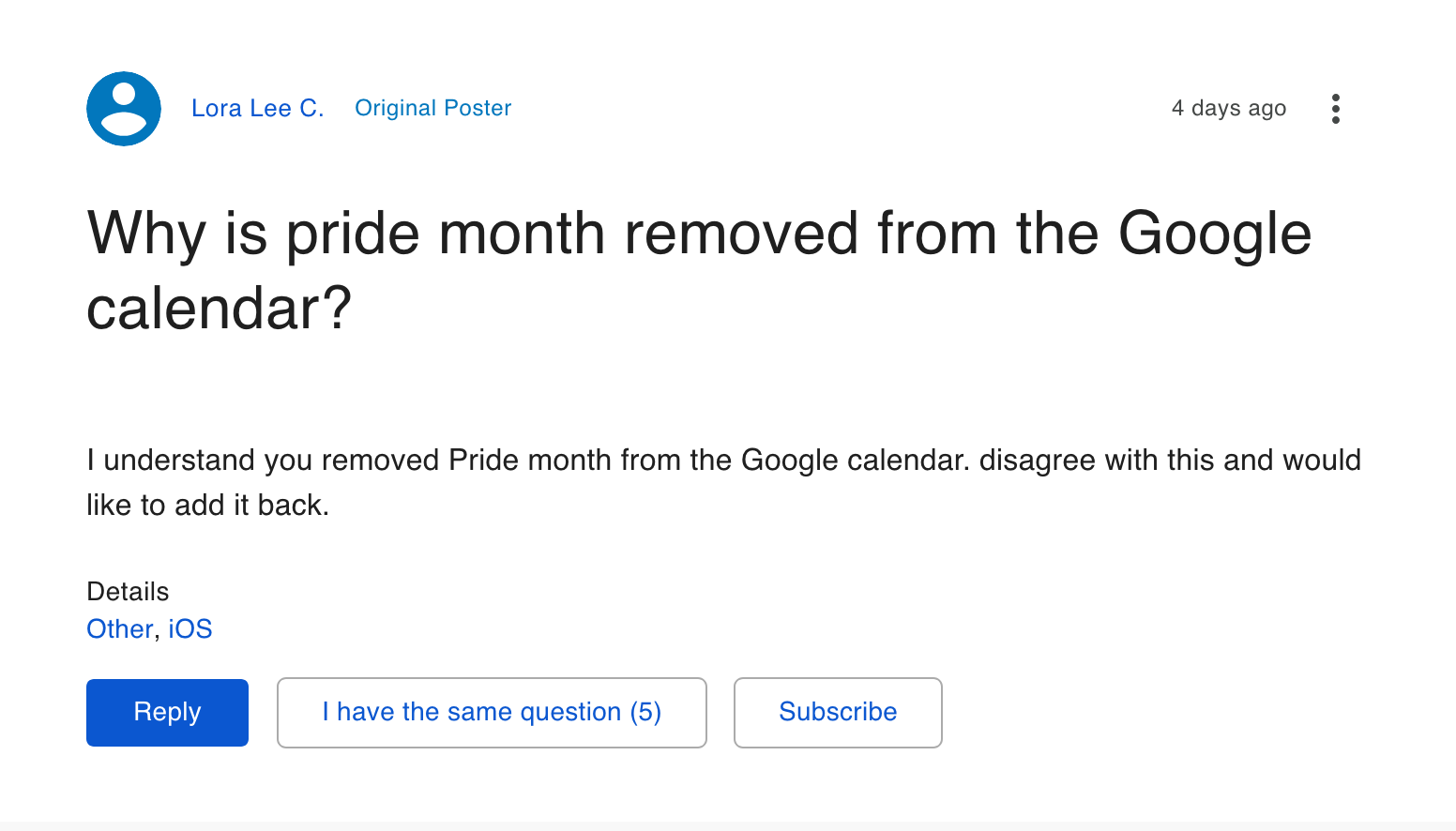Screen dimensions: 1456x831
Task: Click the (5) count on same question
Action: pyautogui.click(x=645, y=713)
